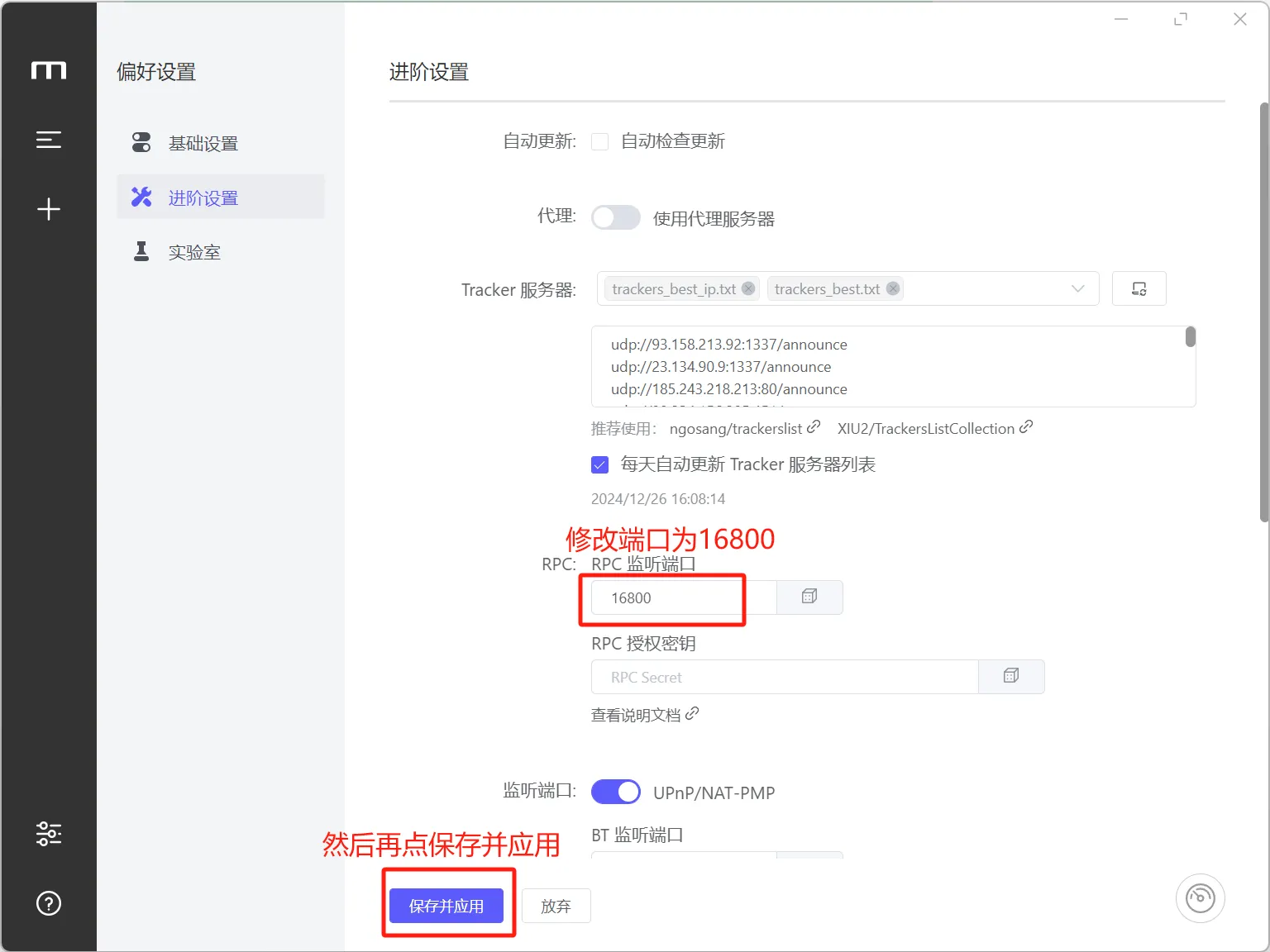This screenshot has width=1270, height=952.
Task: Generate random RPC secret dice icon
Action: tap(1011, 676)
